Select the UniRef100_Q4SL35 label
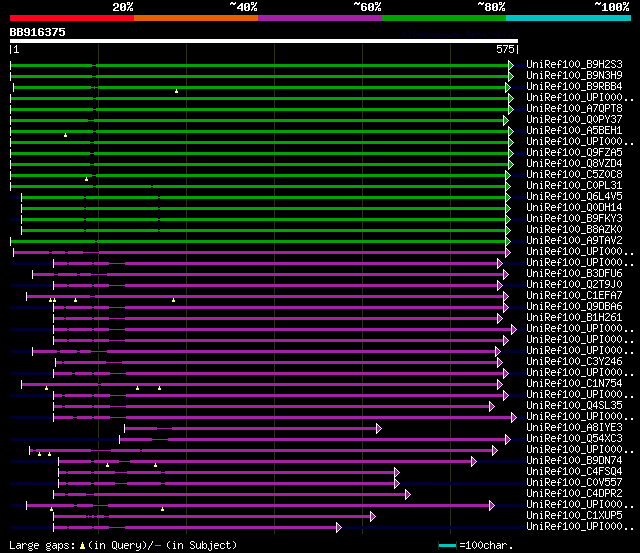 [574, 406]
